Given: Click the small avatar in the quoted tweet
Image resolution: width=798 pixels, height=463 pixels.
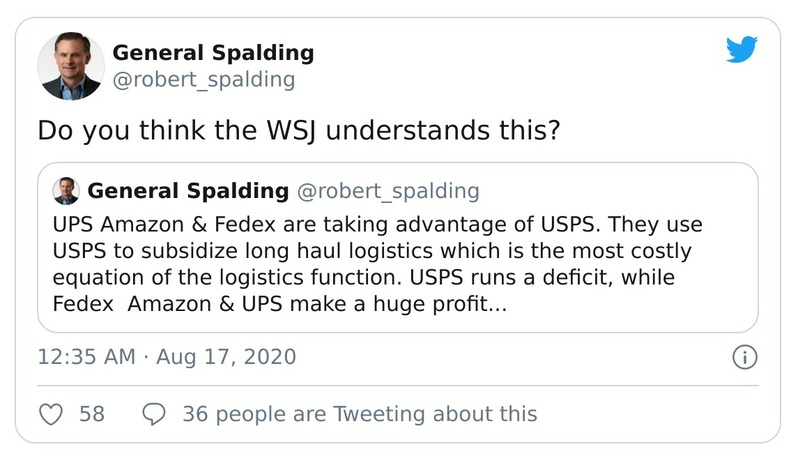Looking at the screenshot, I should (67, 191).
